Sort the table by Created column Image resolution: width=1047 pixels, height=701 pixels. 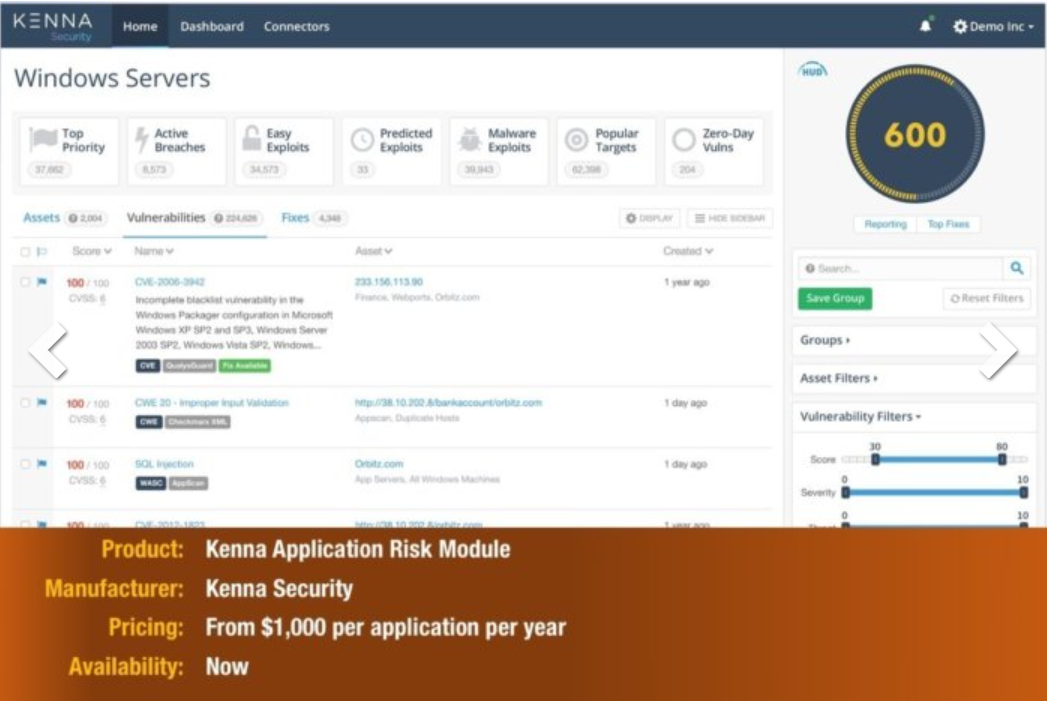[x=688, y=251]
